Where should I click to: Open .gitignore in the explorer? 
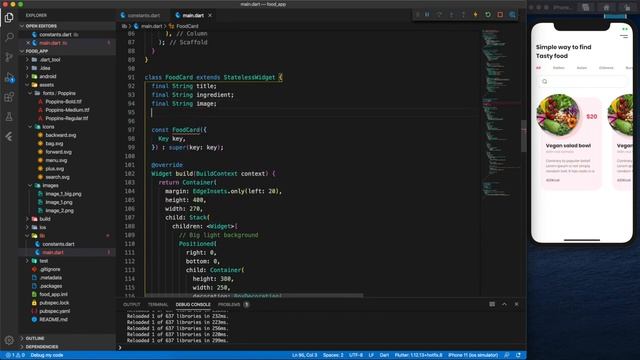click(50, 269)
